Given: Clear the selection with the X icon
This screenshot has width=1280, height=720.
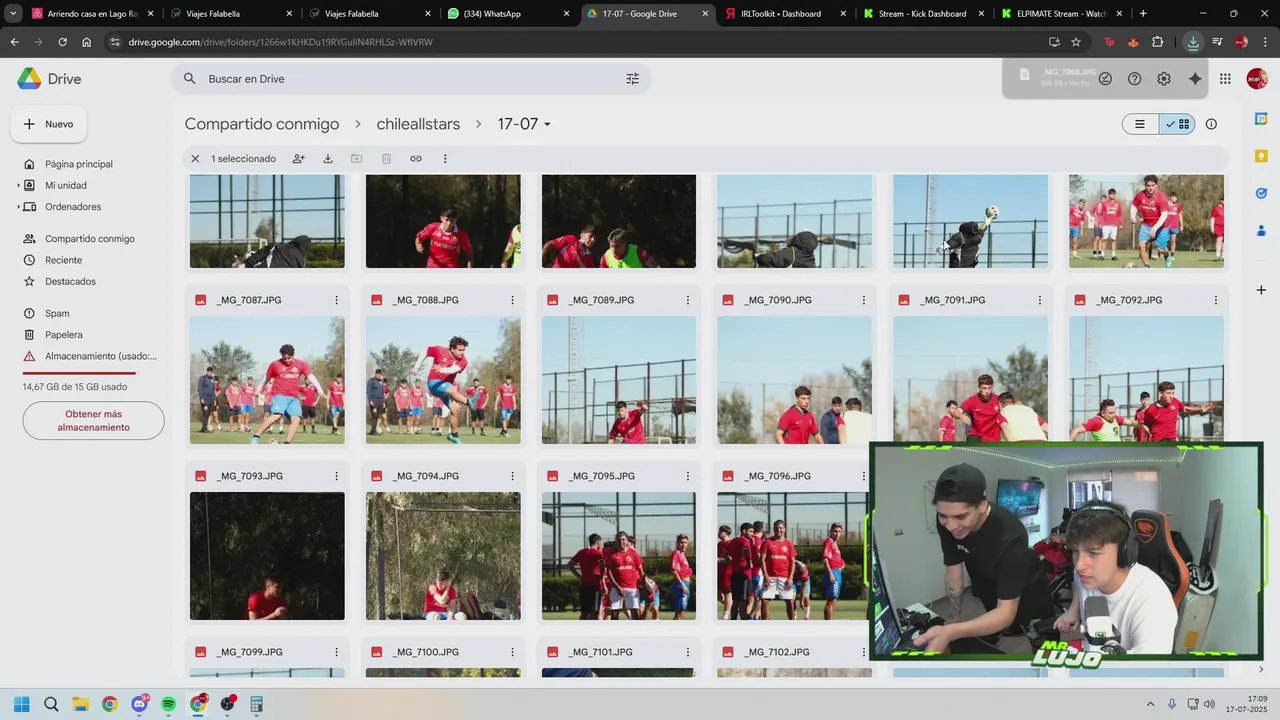Looking at the screenshot, I should click(x=195, y=159).
